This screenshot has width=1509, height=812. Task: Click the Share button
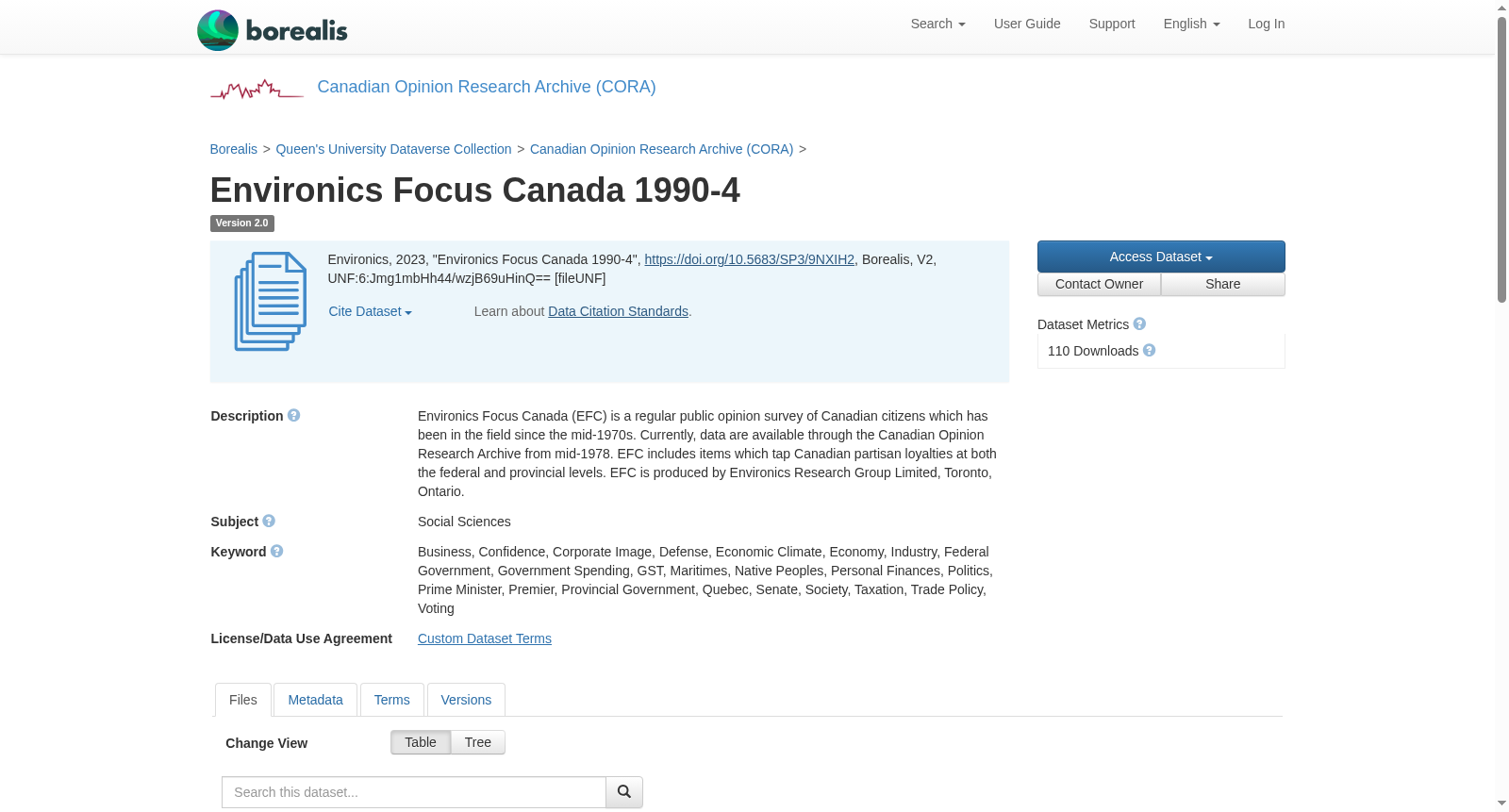point(1223,284)
